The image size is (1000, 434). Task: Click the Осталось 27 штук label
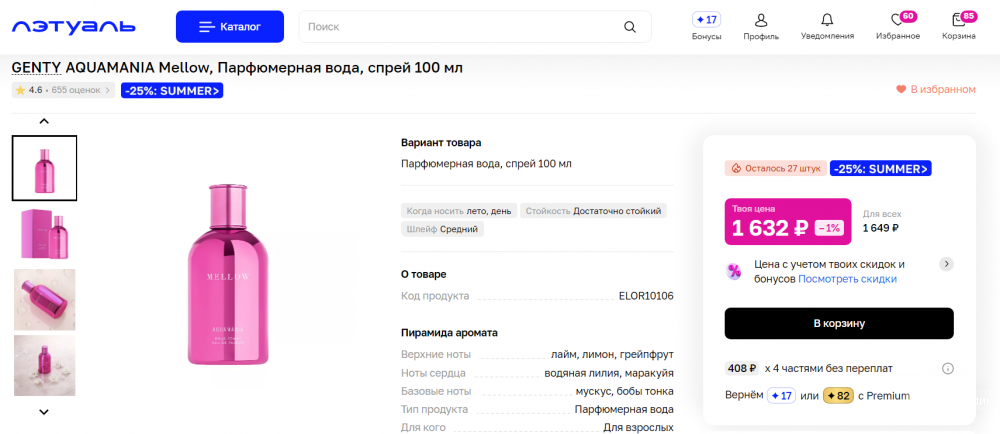pyautogui.click(x=776, y=169)
